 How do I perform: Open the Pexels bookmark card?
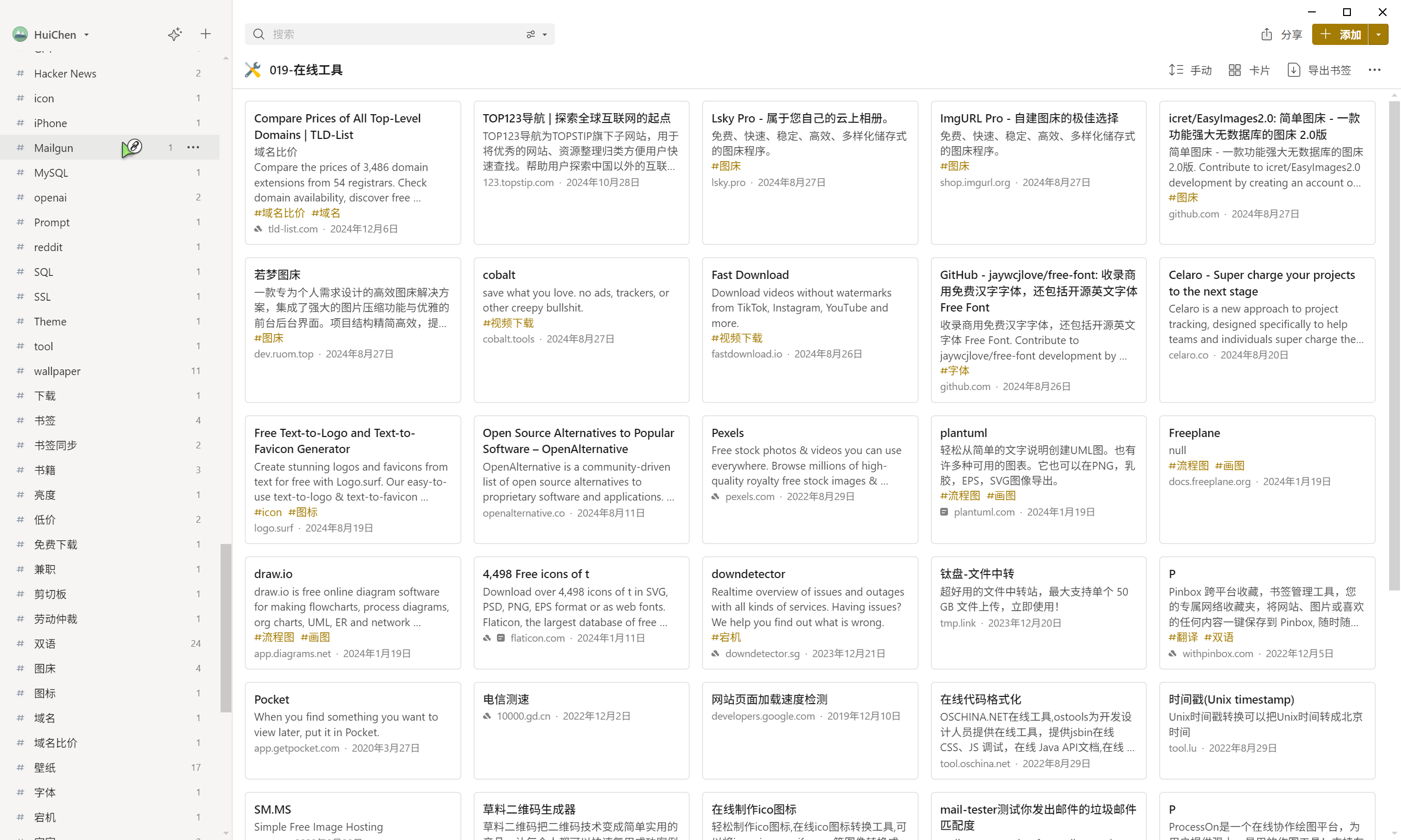click(x=810, y=479)
